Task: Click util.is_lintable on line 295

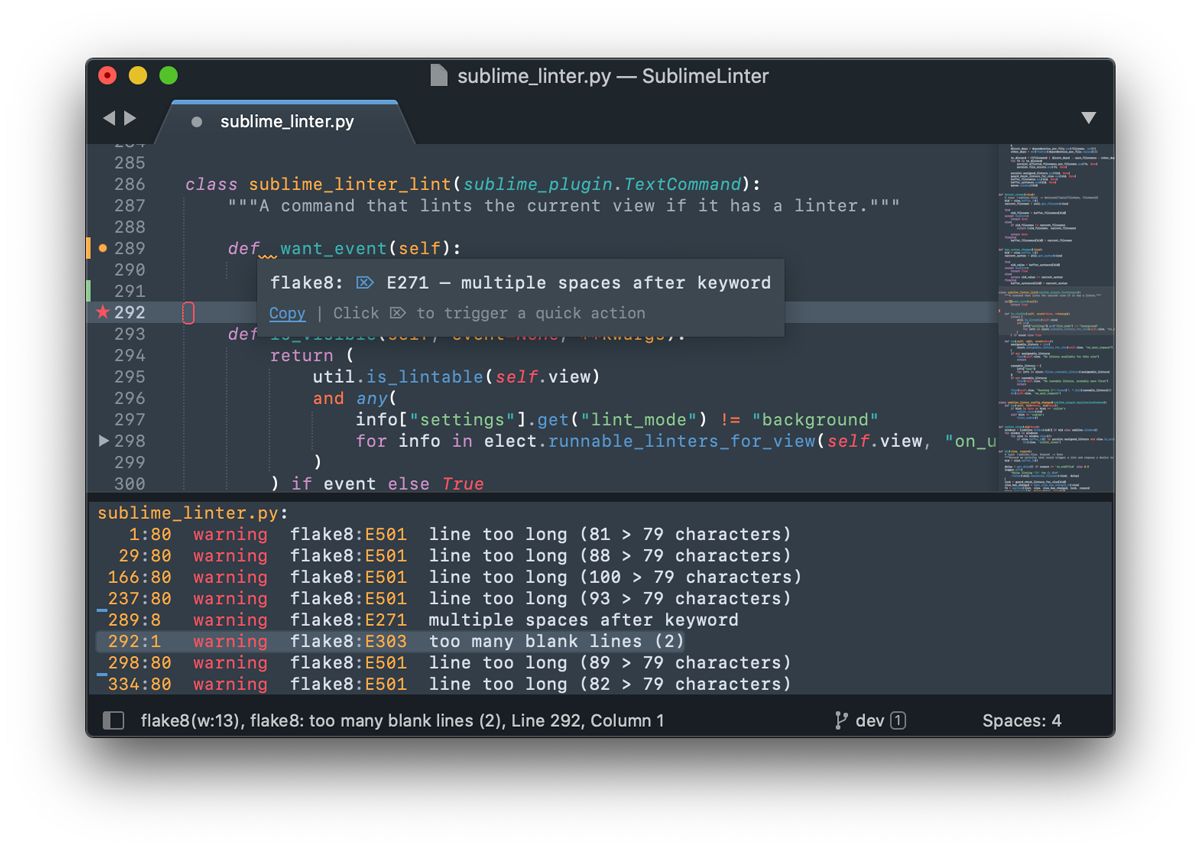Action: pyautogui.click(x=398, y=377)
